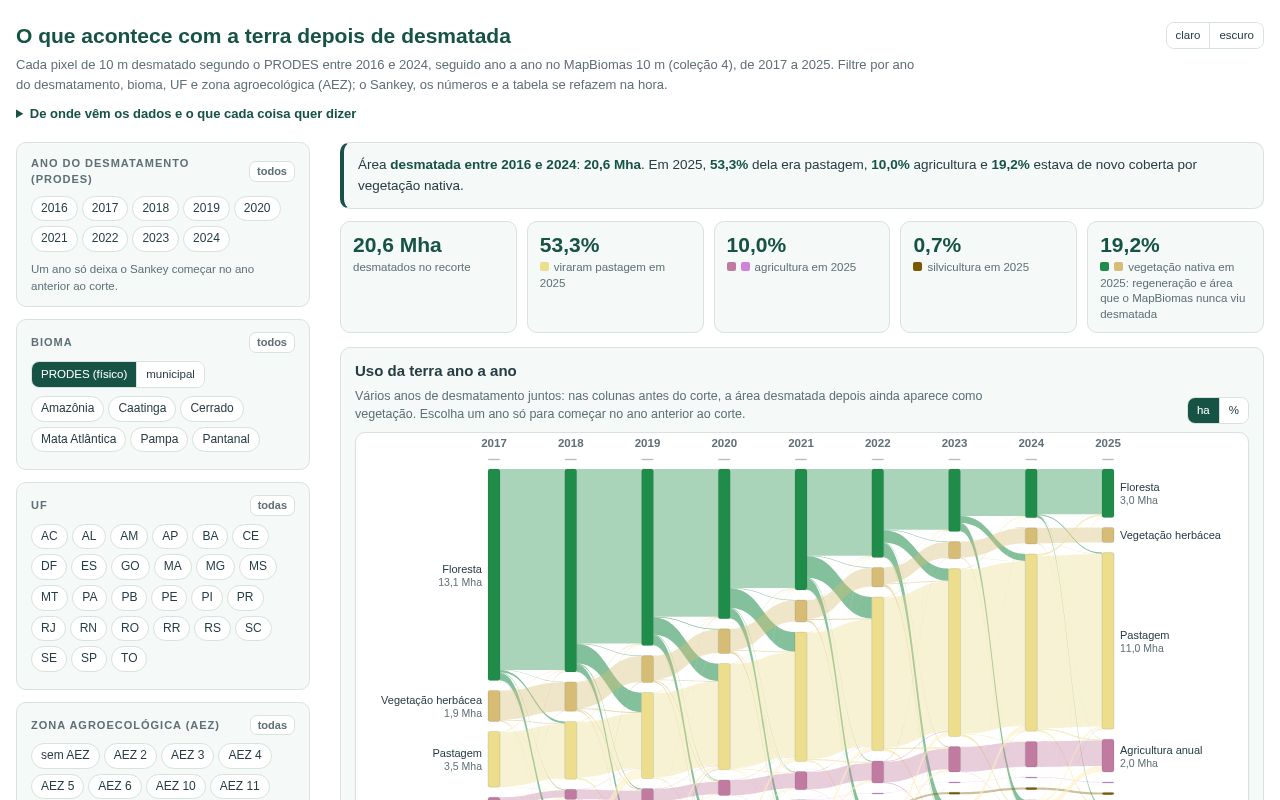Select the Pantanal biome chip
The height and width of the screenshot is (800, 1280).
[226, 439]
